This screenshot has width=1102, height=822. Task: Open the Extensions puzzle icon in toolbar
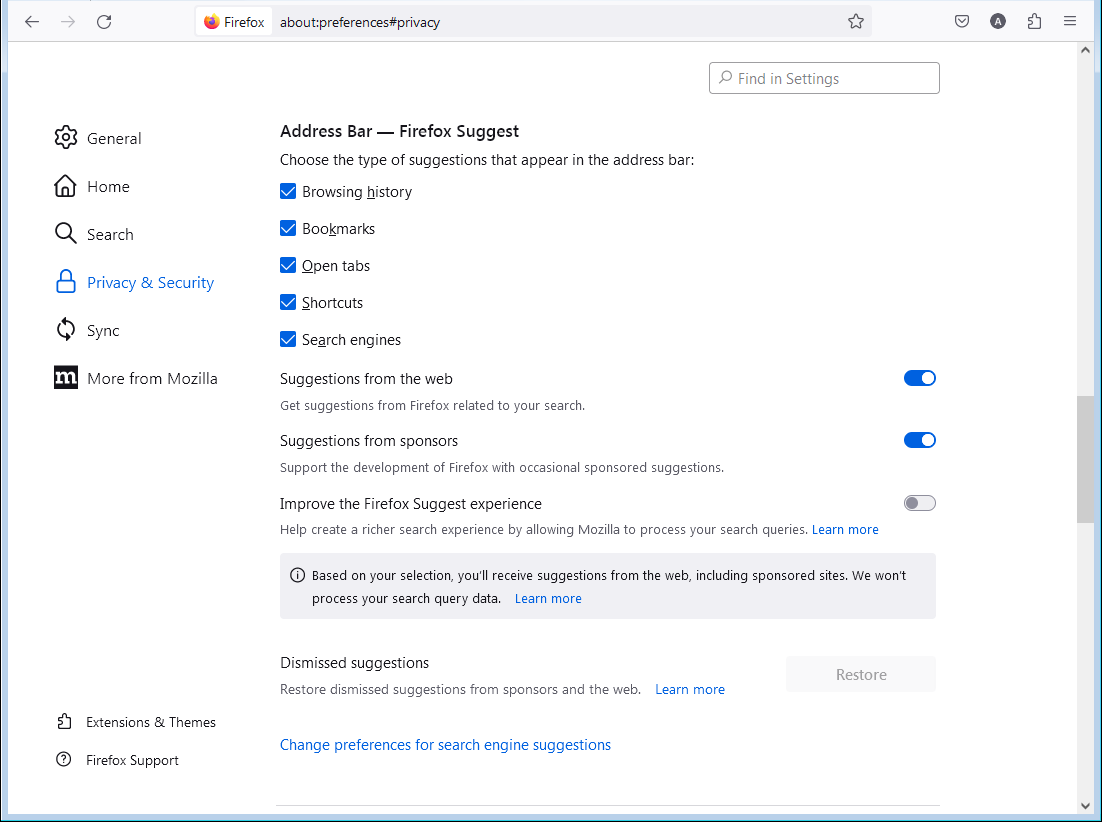point(1034,21)
